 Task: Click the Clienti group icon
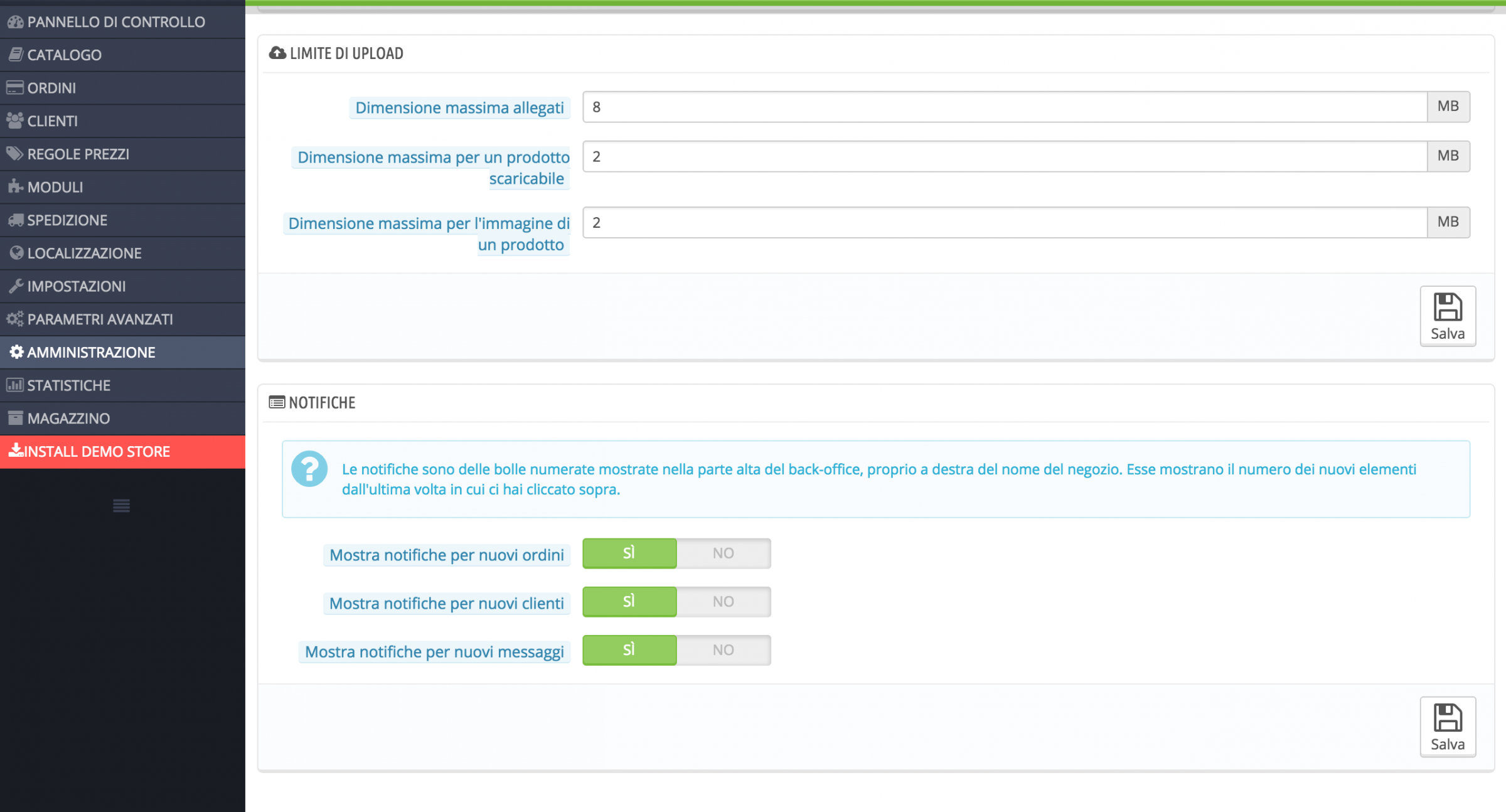(15, 120)
